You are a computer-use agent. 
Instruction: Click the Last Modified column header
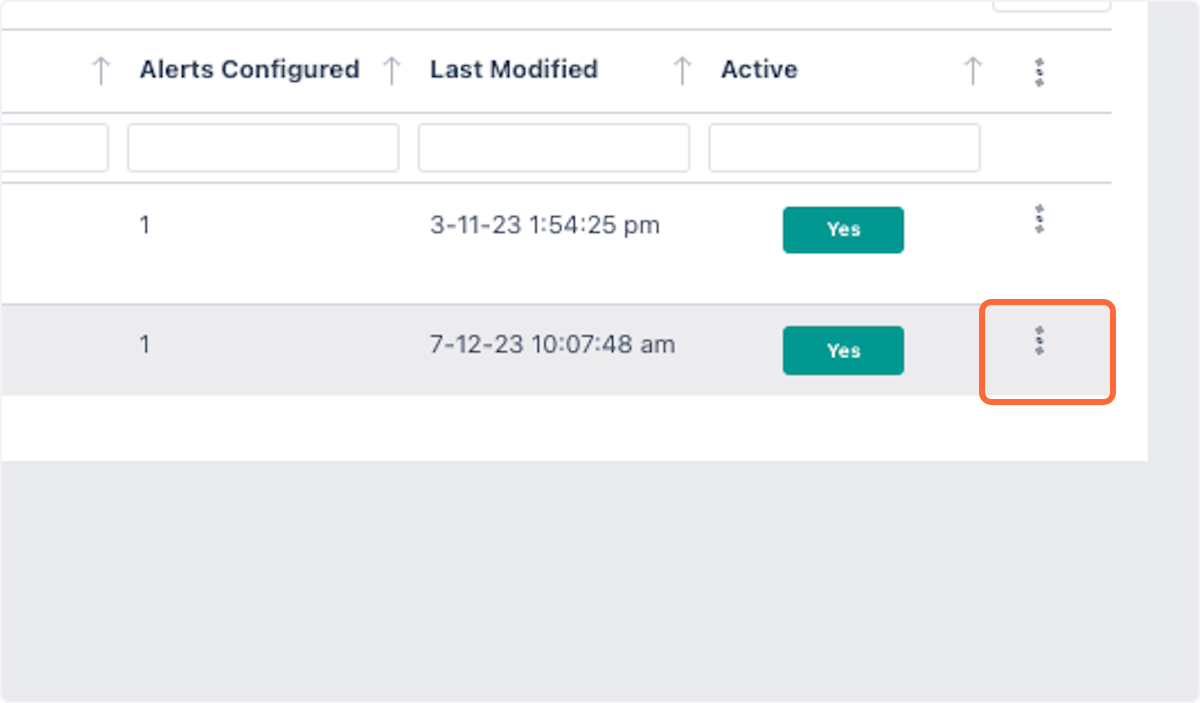[x=514, y=70]
